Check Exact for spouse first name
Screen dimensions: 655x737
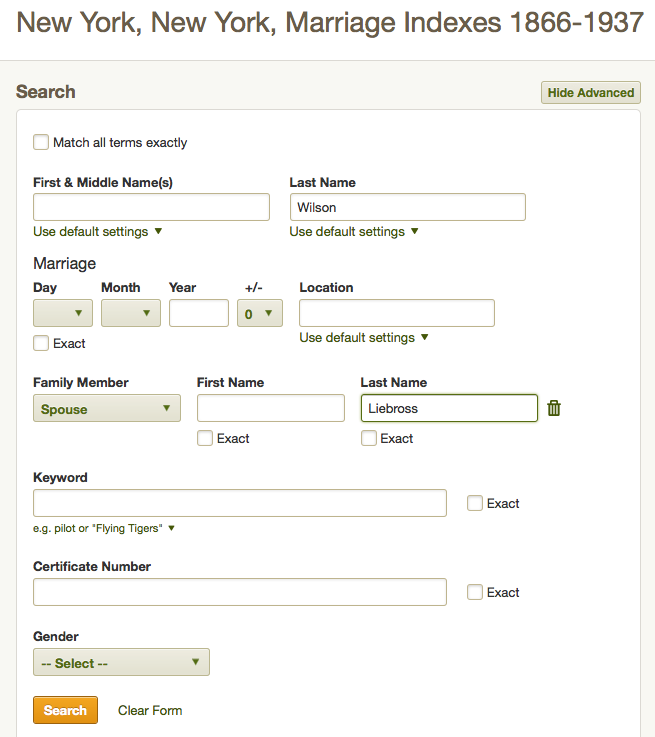(x=205, y=438)
